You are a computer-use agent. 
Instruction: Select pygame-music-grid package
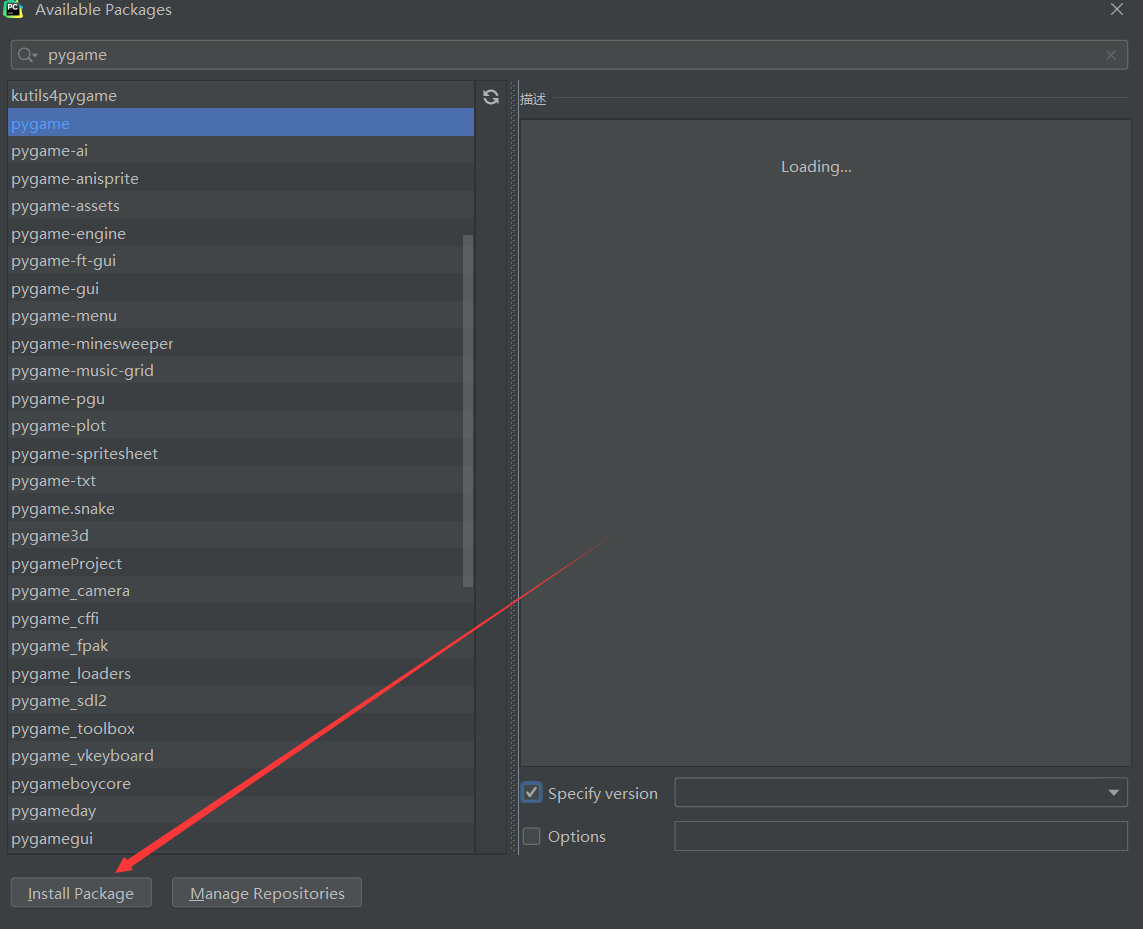point(241,370)
